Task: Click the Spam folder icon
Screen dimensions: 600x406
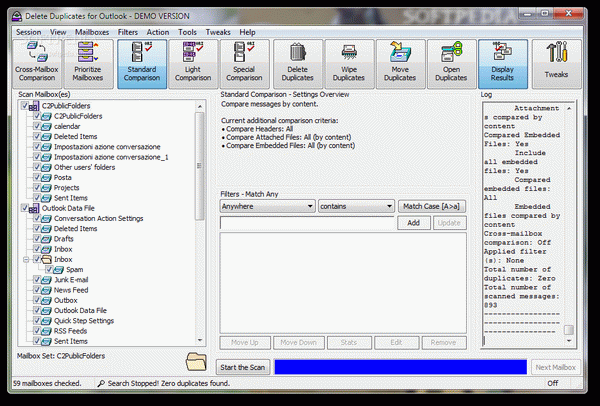Action: (x=59, y=270)
